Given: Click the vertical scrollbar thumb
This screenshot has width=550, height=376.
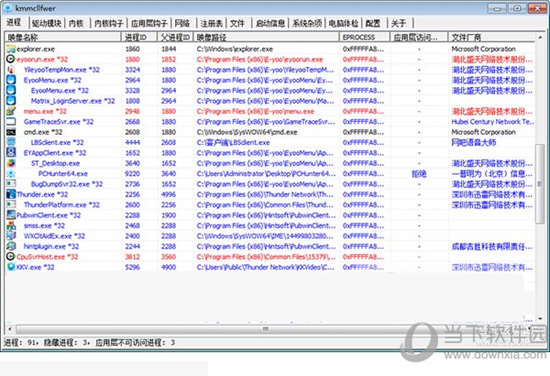Looking at the screenshot, I should (x=540, y=184).
